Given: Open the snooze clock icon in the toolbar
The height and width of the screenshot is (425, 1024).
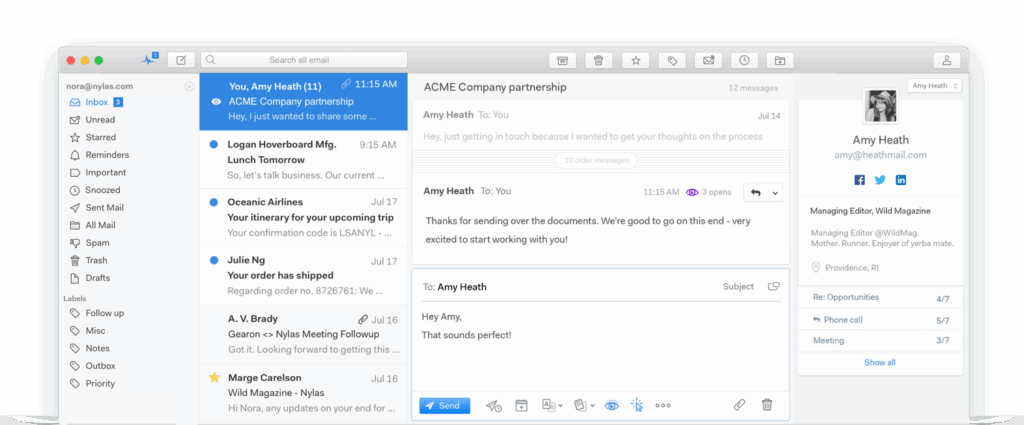Looking at the screenshot, I should point(744,60).
